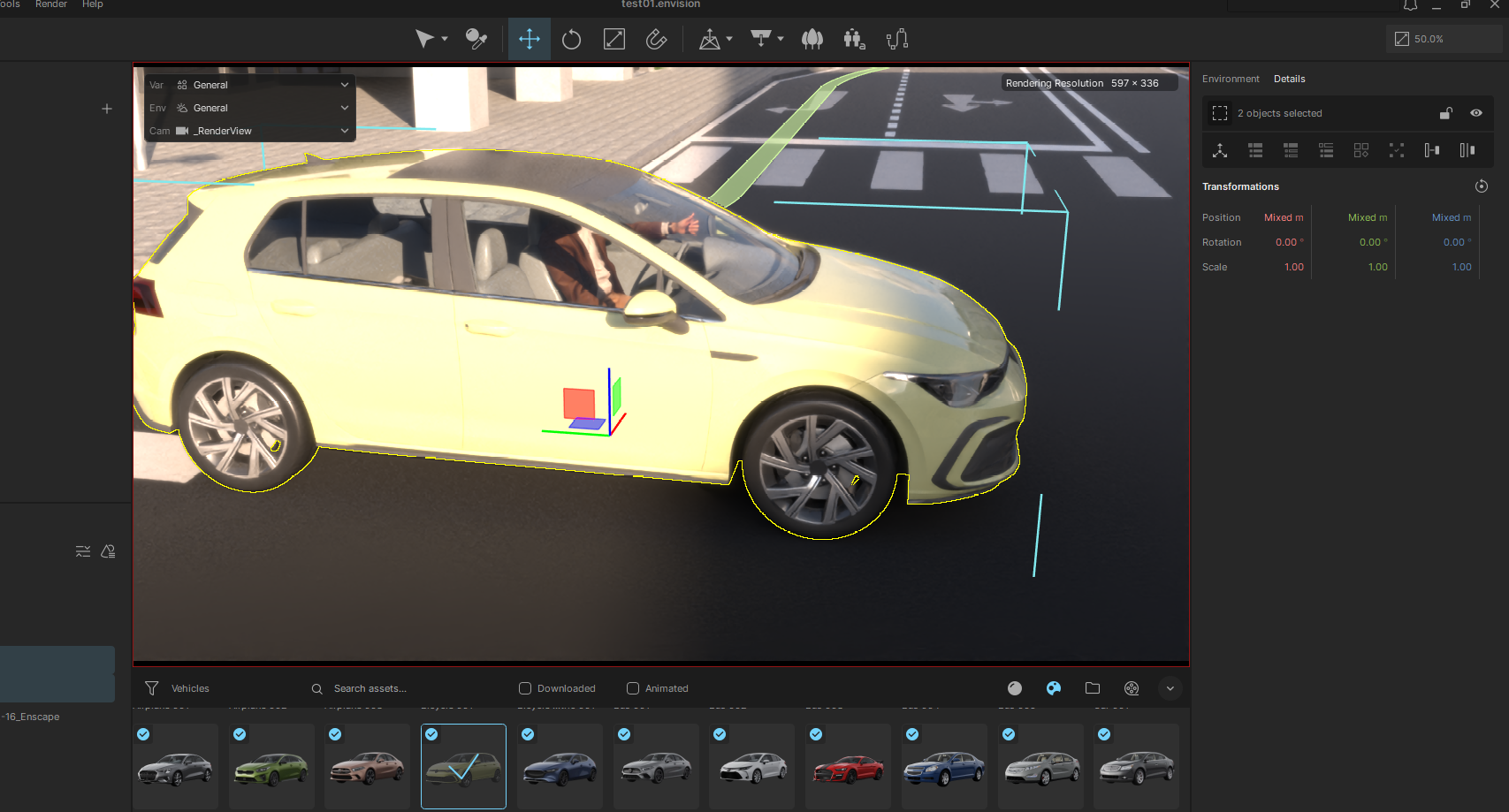The height and width of the screenshot is (812, 1509).
Task: Enable the Downloaded checkbox
Action: [525, 688]
